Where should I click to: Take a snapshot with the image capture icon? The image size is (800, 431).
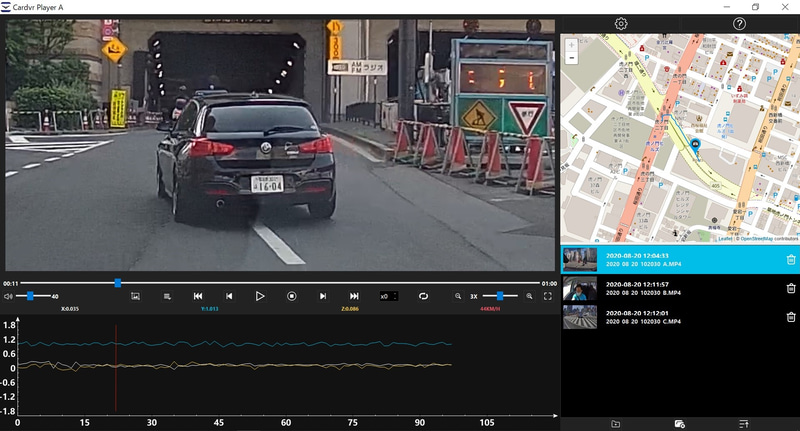coord(135,296)
